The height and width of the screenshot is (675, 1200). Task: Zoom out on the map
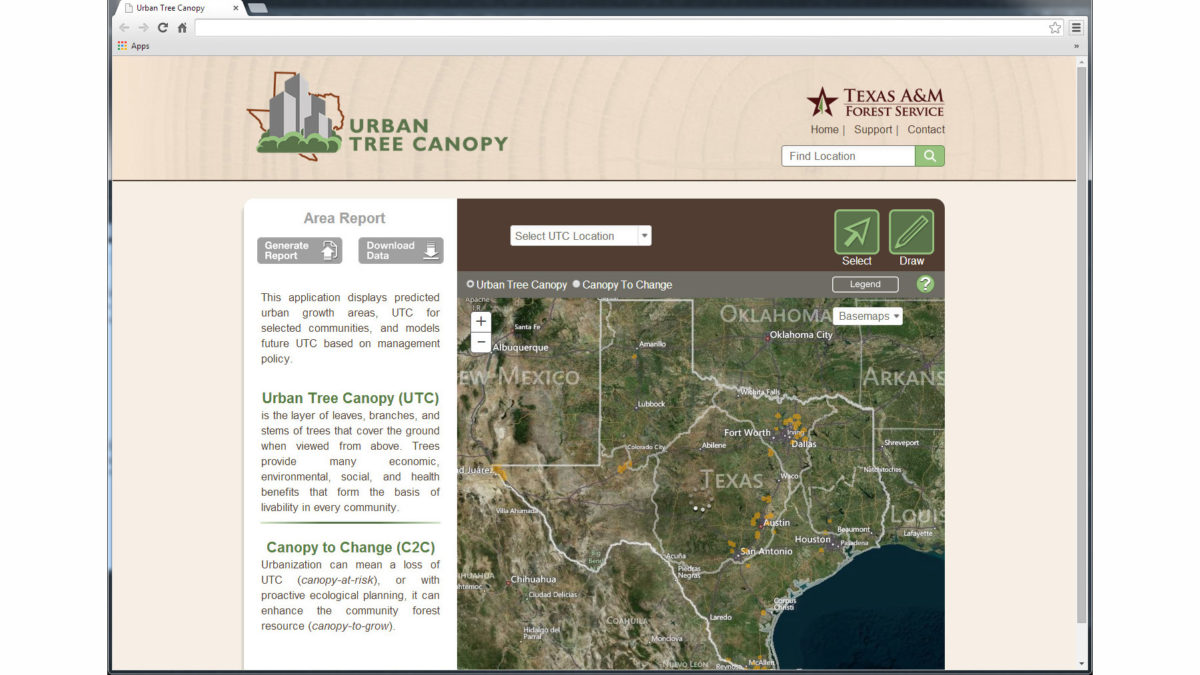pyautogui.click(x=481, y=342)
